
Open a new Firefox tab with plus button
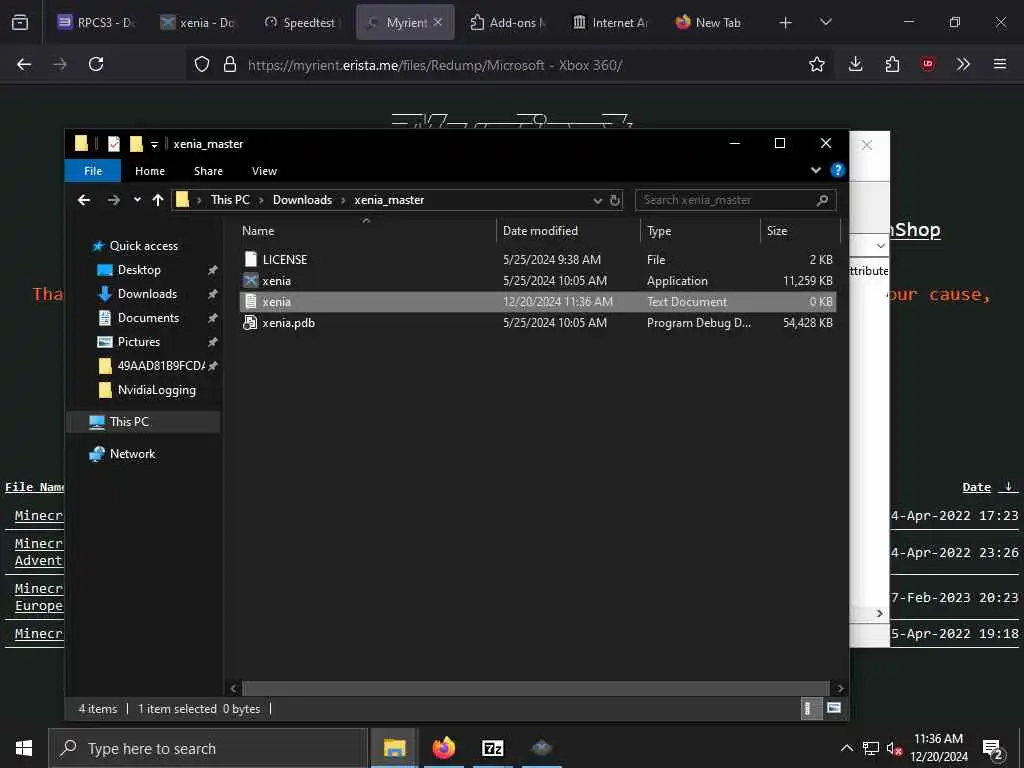786,23
